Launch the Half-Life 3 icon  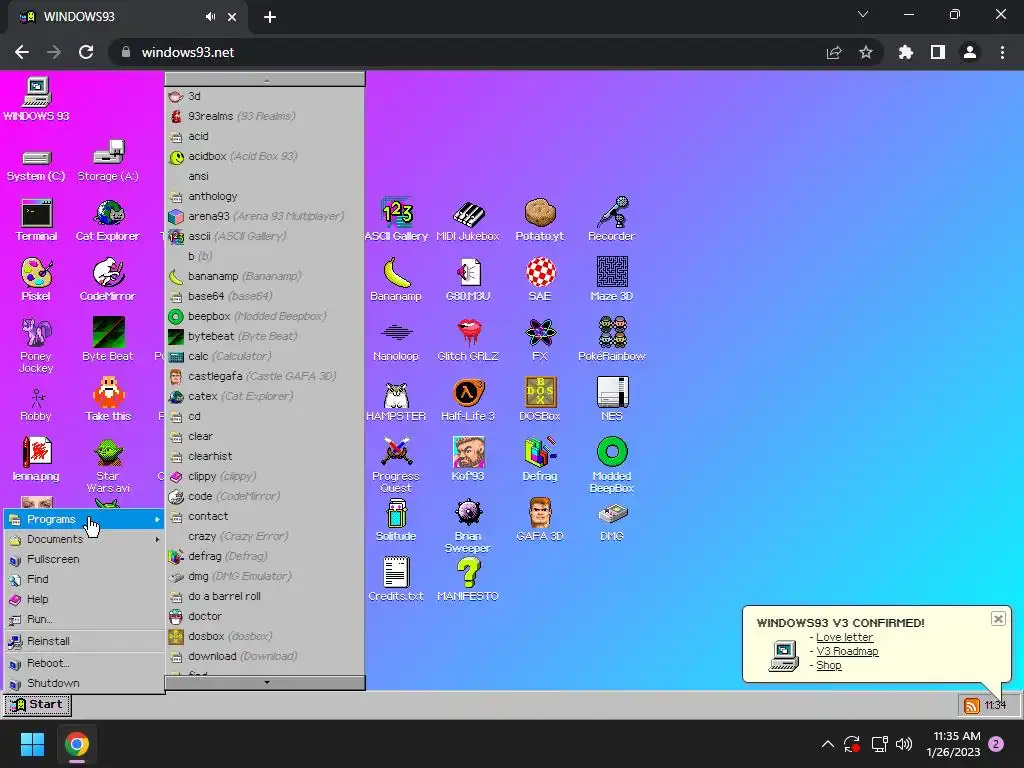click(x=468, y=400)
